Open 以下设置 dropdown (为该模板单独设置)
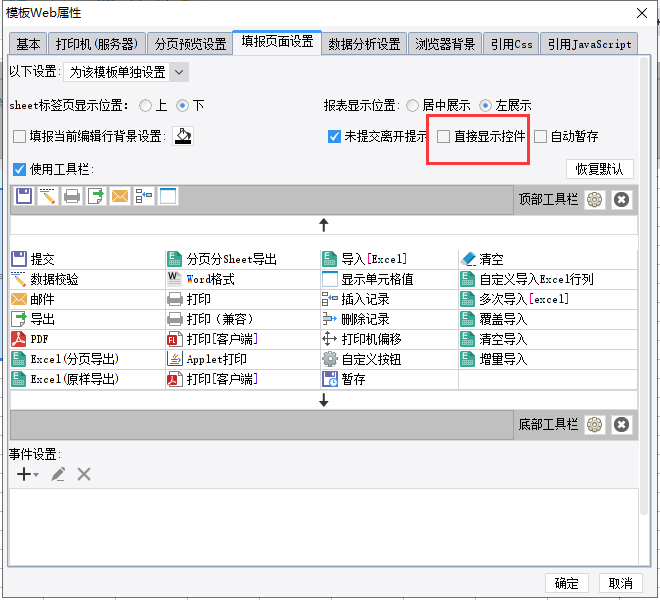The image size is (660, 600). [126, 72]
